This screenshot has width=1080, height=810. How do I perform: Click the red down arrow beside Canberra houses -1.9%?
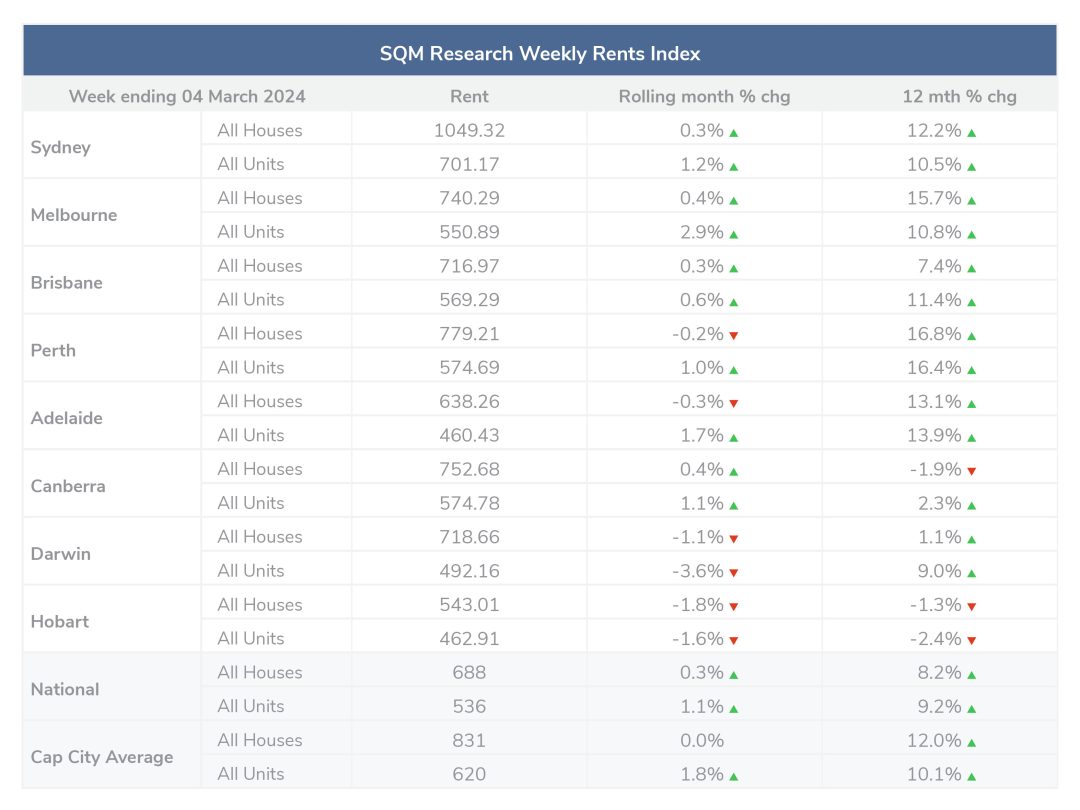(x=971, y=471)
